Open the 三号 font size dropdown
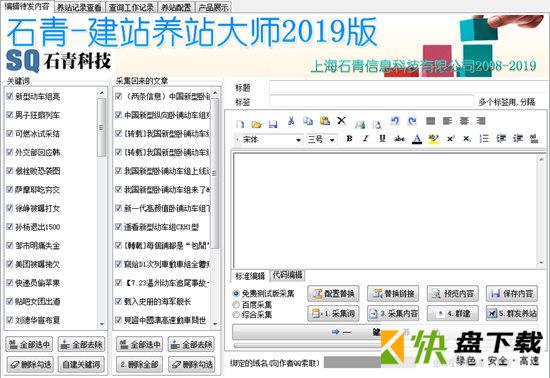The height and width of the screenshot is (378, 550). (x=332, y=140)
